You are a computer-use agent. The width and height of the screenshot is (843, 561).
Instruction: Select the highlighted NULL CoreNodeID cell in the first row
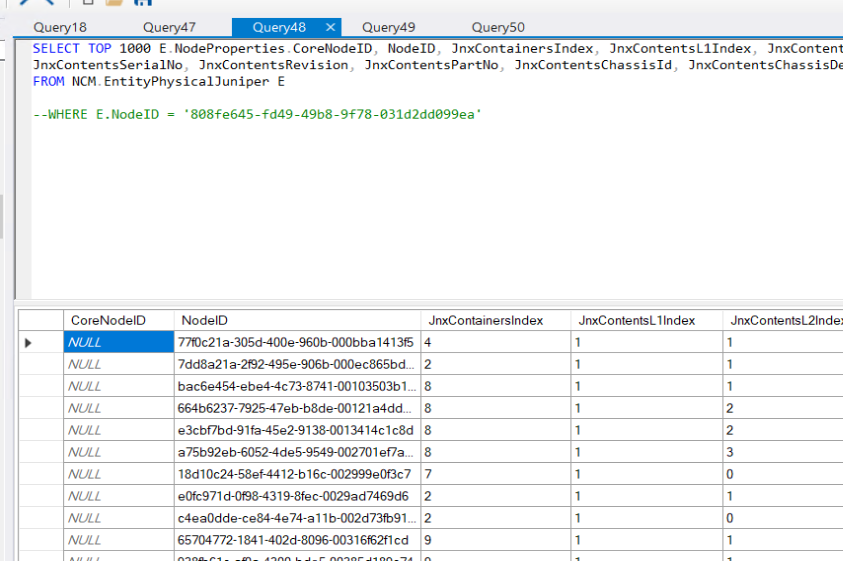119,342
